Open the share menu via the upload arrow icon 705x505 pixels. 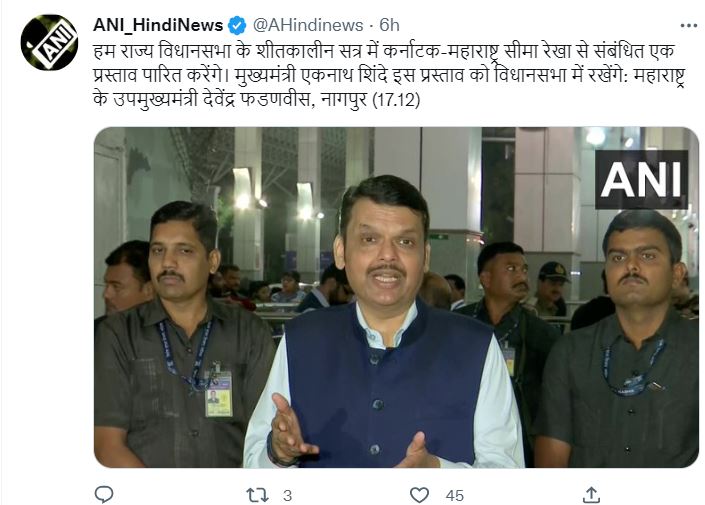tap(591, 495)
